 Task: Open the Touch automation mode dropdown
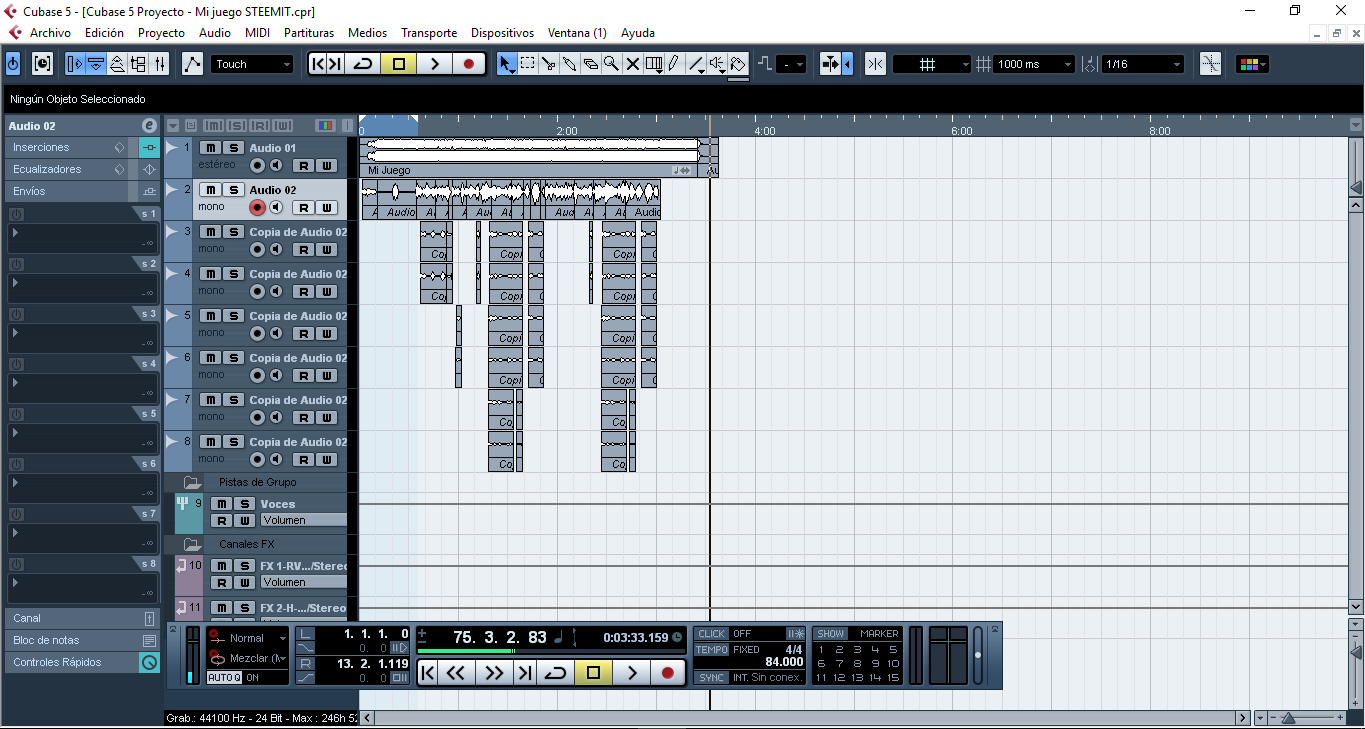tap(252, 64)
